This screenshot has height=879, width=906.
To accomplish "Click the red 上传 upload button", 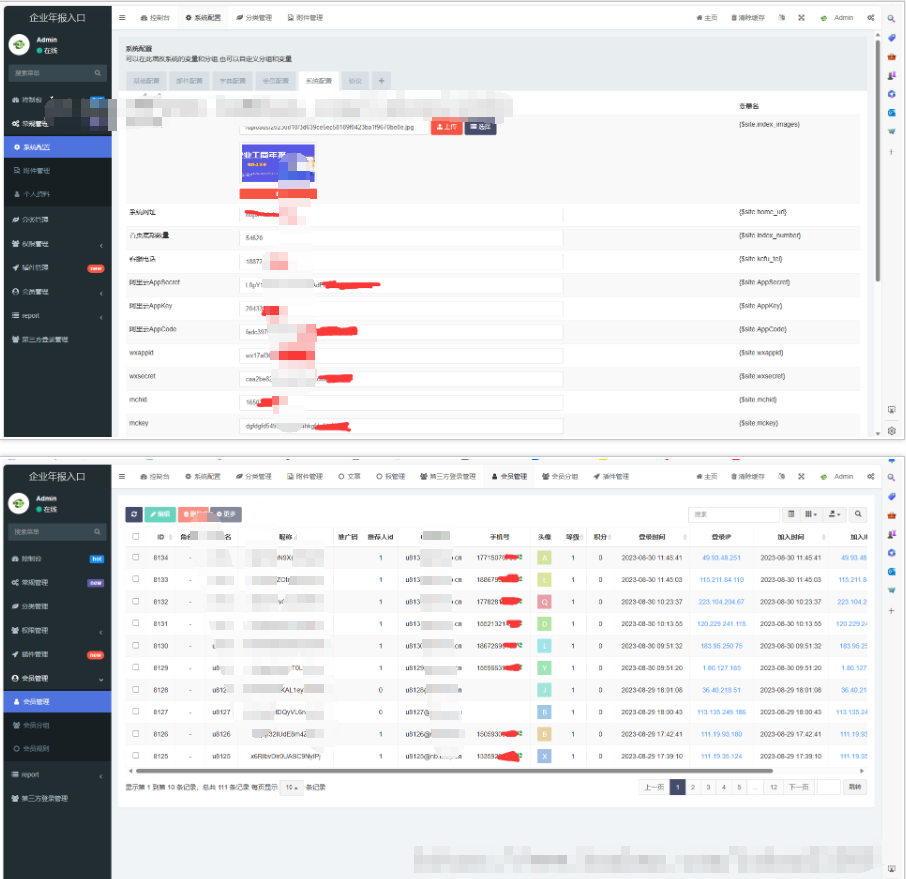I will coord(446,127).
